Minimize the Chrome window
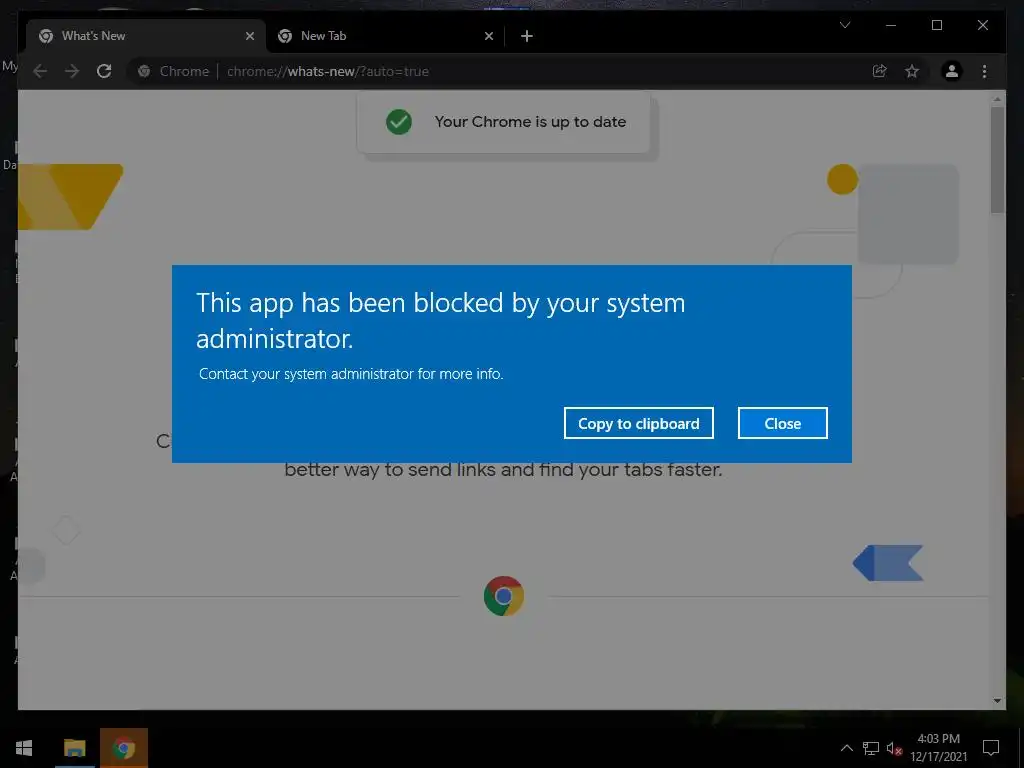This screenshot has width=1024, height=768. [x=891, y=25]
